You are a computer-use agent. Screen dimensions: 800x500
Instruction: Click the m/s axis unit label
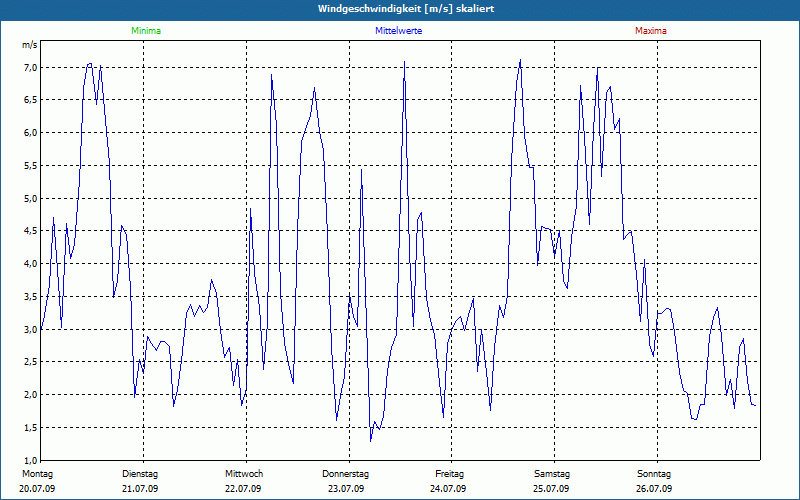click(x=30, y=45)
